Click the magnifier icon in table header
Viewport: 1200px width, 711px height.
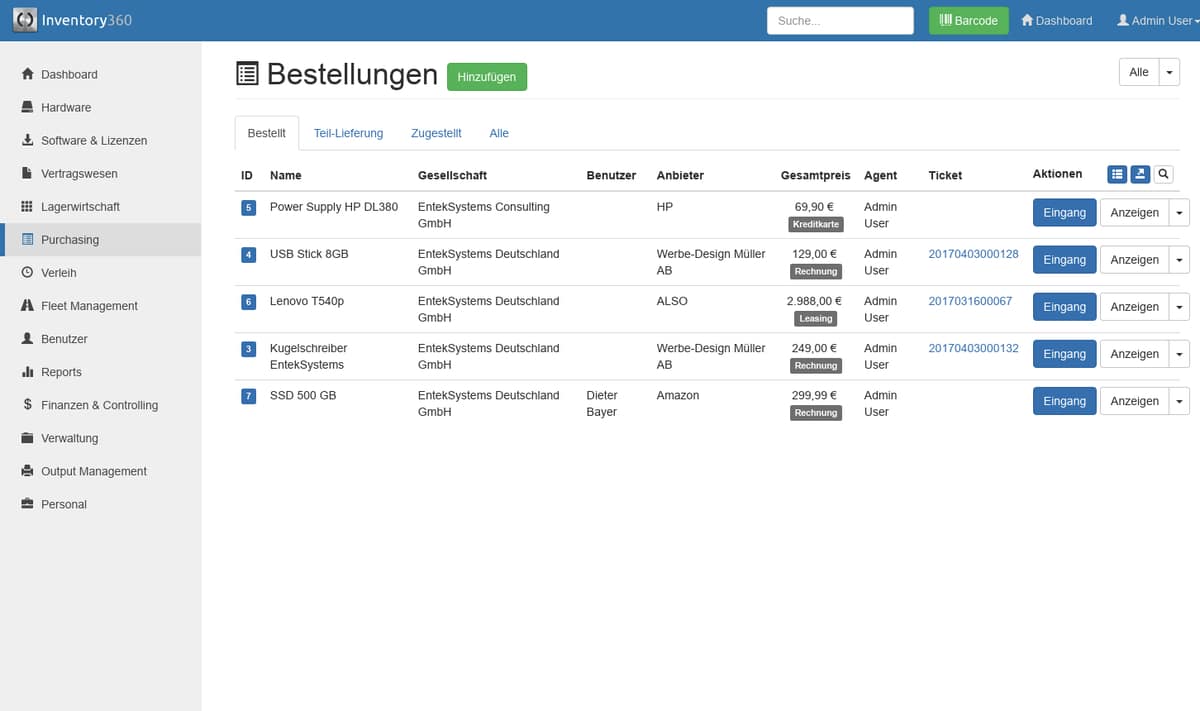(x=1163, y=174)
